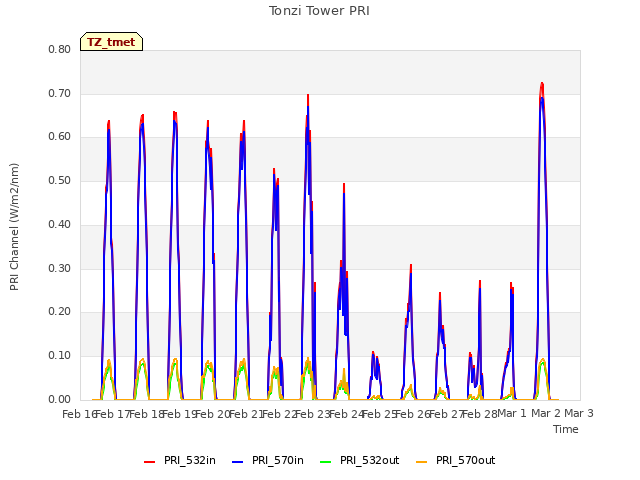Click the Mar 2 x-axis date label

coord(545,413)
